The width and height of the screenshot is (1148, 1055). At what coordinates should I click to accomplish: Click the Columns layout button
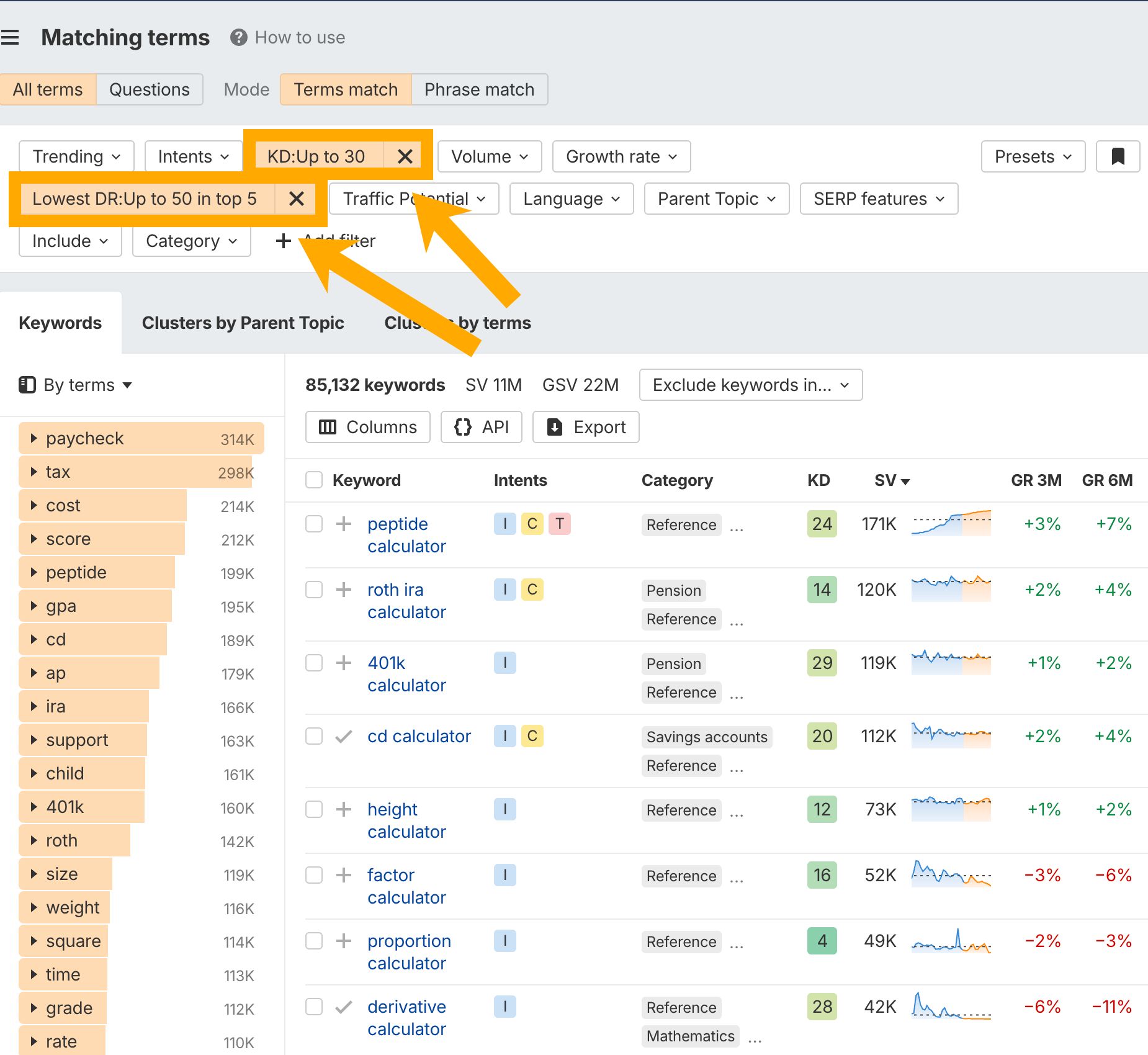point(368,427)
